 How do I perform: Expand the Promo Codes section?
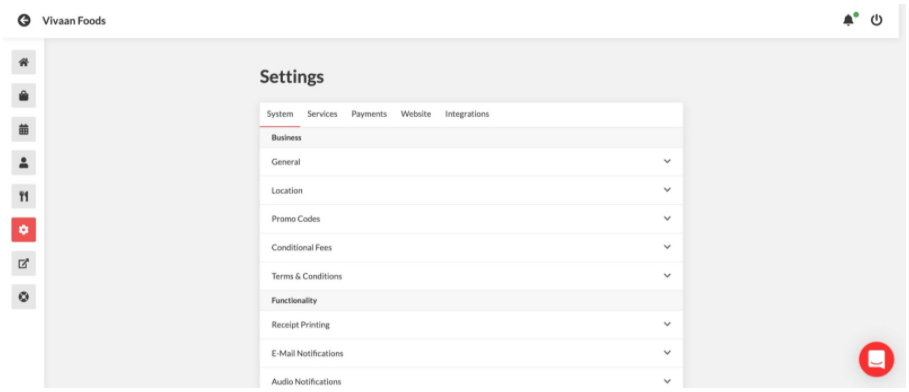(471, 219)
